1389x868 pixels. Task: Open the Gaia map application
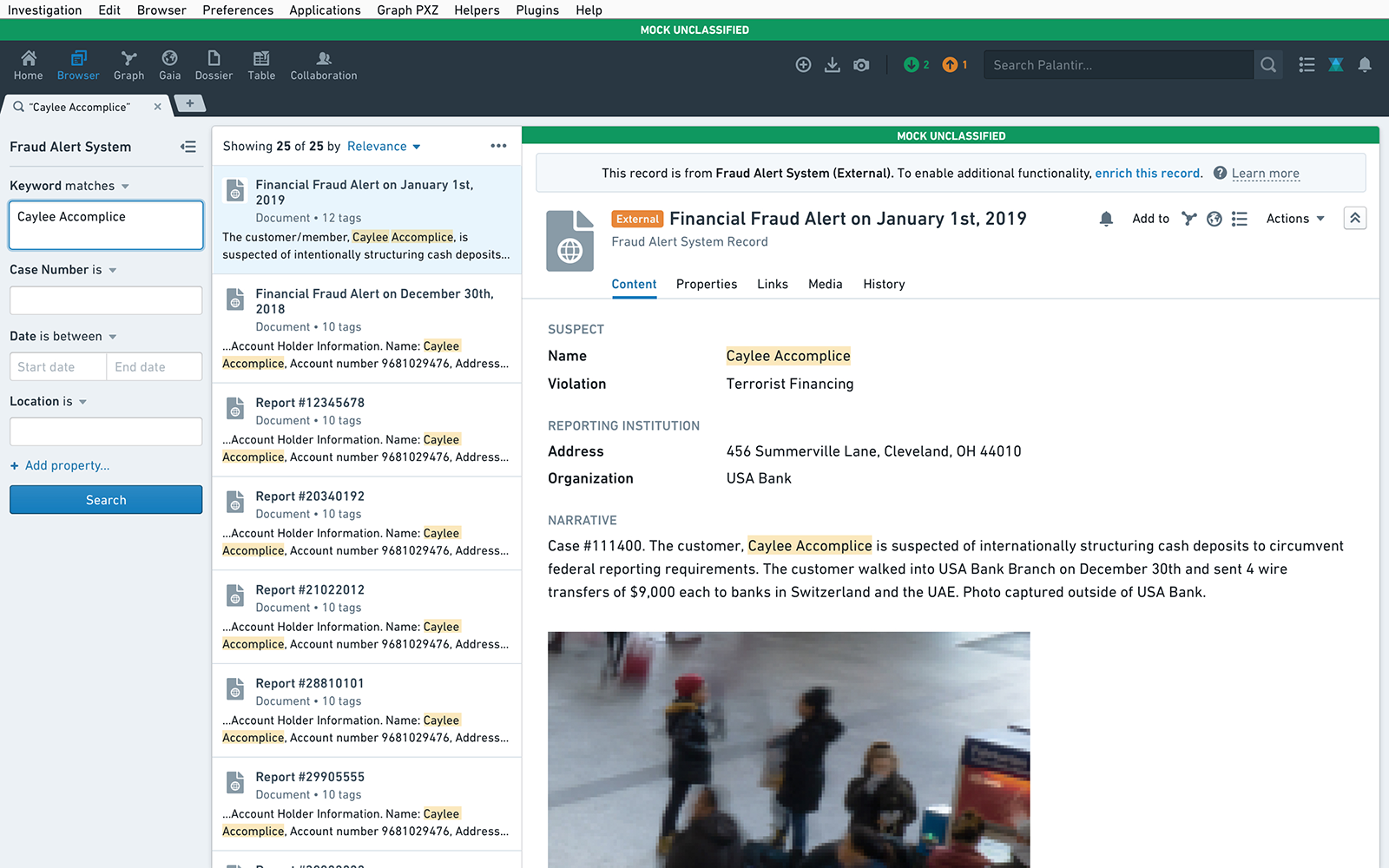tap(169, 65)
